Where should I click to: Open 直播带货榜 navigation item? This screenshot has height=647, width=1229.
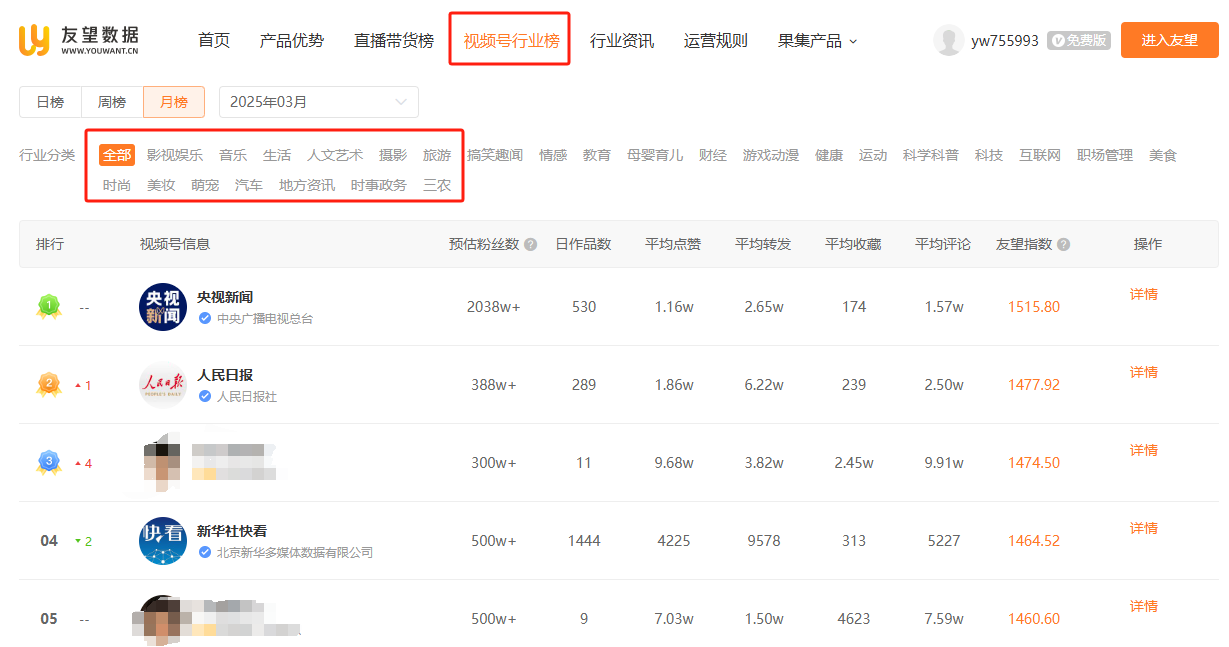pos(394,41)
